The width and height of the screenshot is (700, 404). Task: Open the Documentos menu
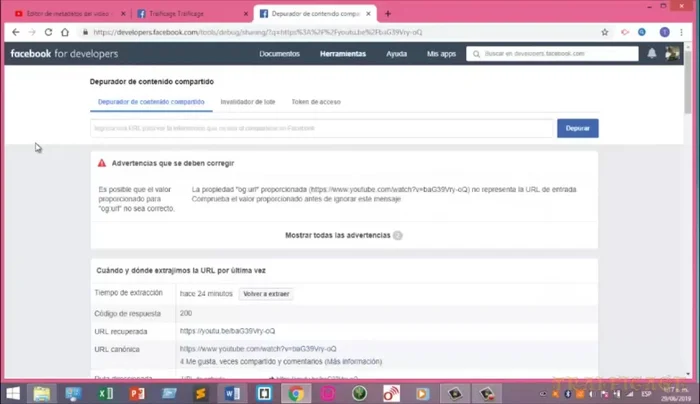coord(279,53)
